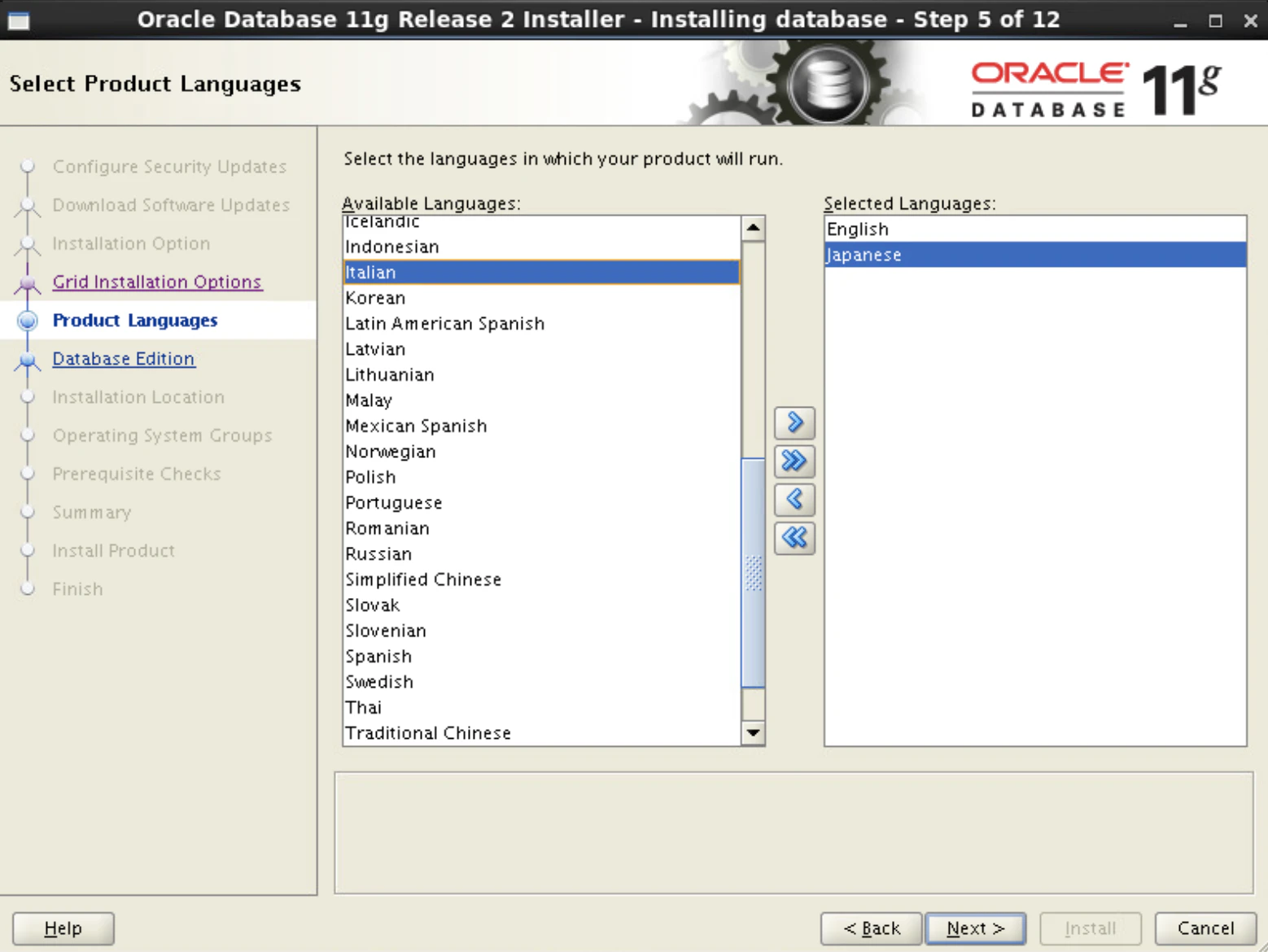Screen dimensions: 1268x952
Task: Select Korean in Available Languages
Action: [x=542, y=298]
